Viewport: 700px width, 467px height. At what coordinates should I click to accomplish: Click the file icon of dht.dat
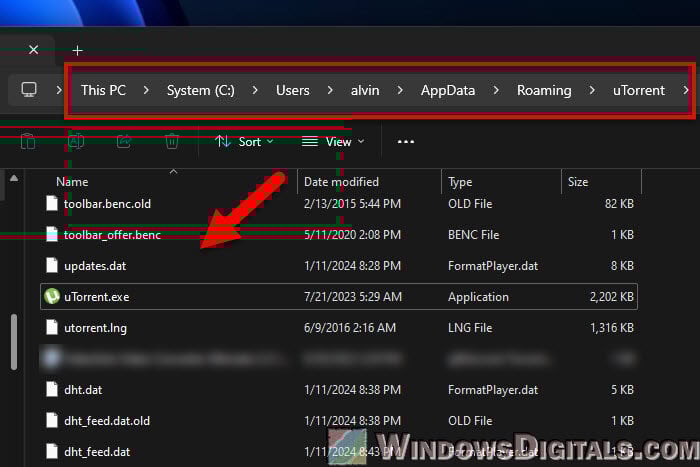52,389
